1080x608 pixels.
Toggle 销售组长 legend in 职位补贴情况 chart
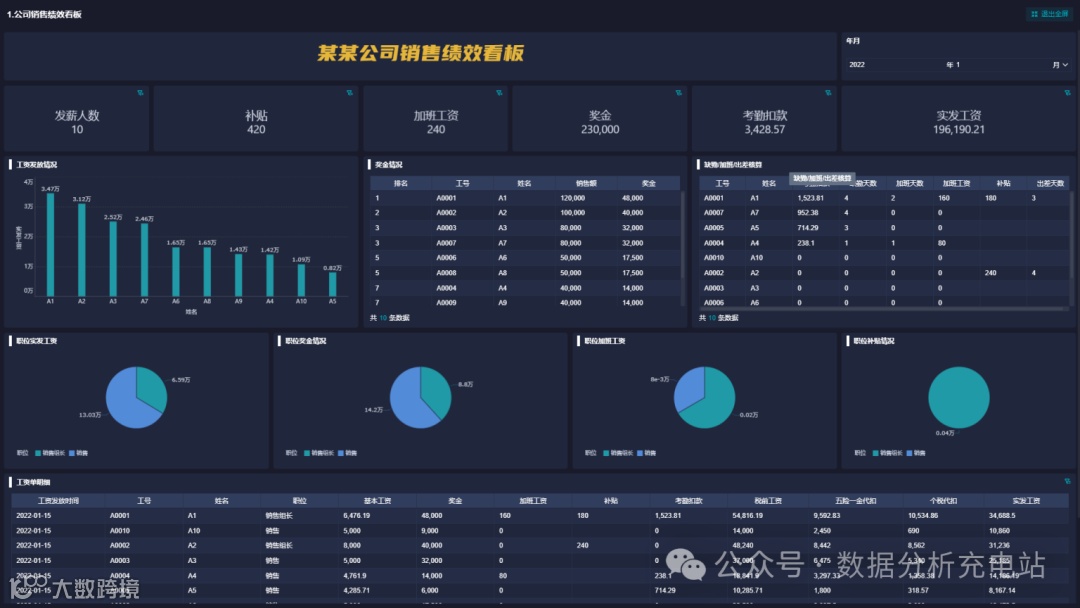887,453
